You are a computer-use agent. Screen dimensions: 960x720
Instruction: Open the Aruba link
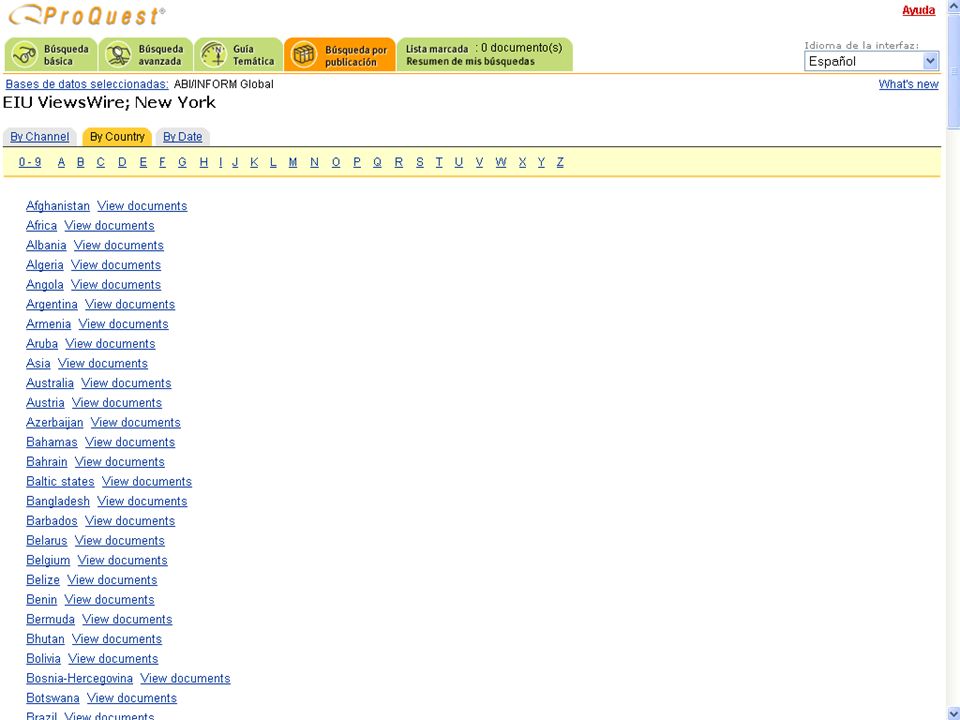tap(42, 343)
